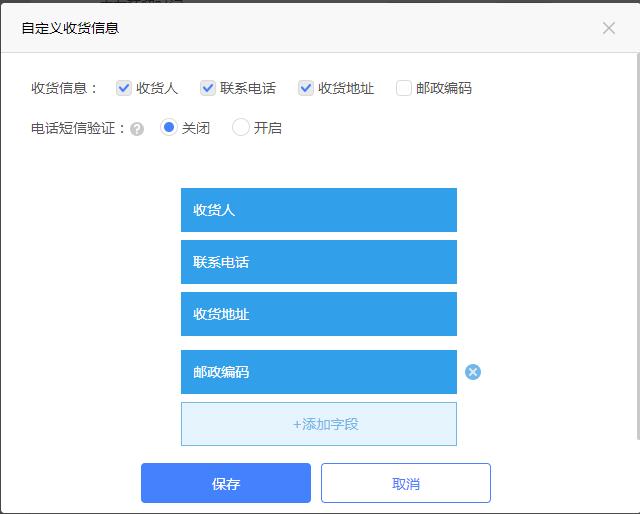Select the blue 收货人 field block
Screen dimensions: 640x514
[x=319, y=210]
